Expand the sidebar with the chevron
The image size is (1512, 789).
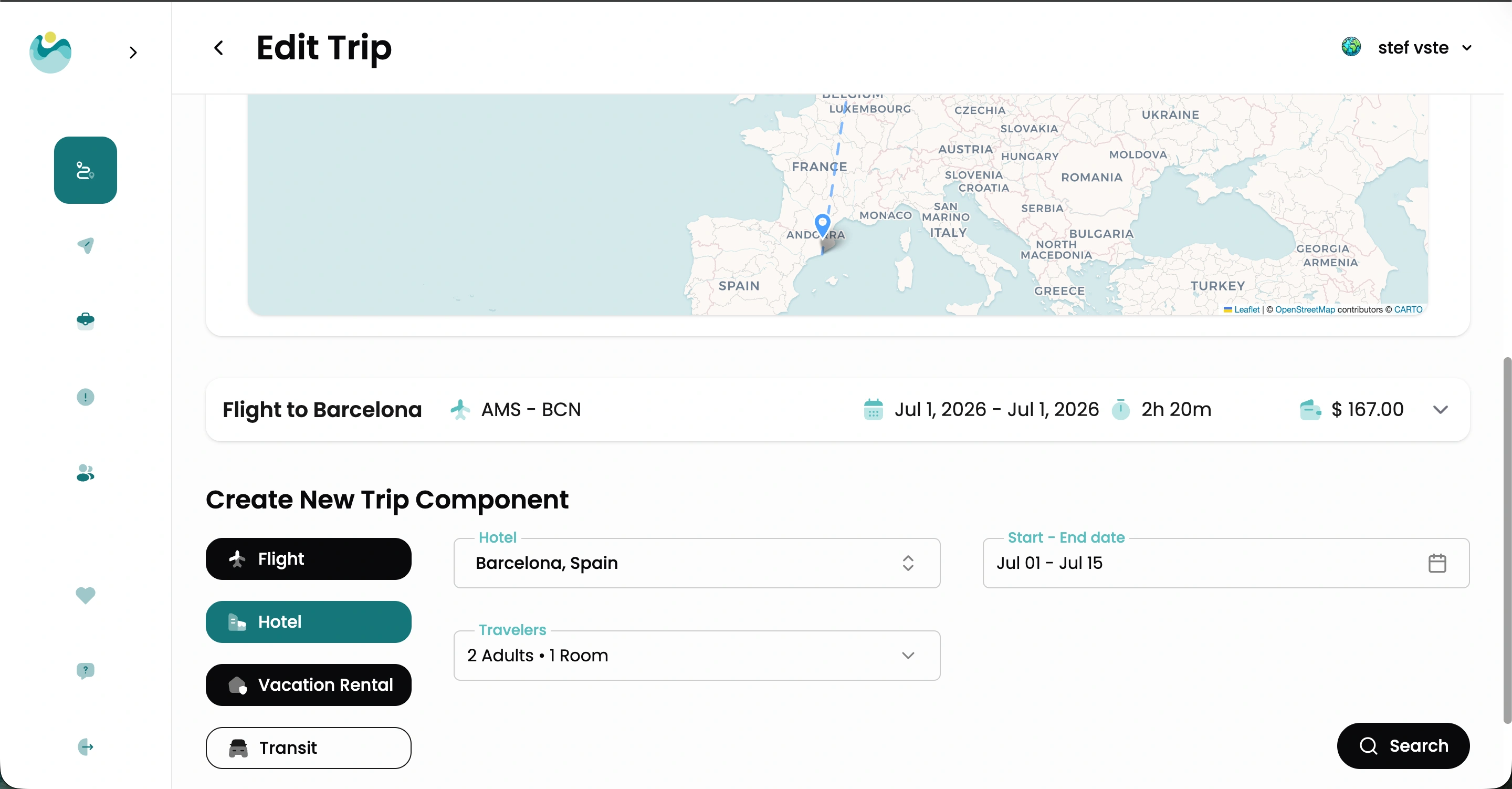coord(133,53)
